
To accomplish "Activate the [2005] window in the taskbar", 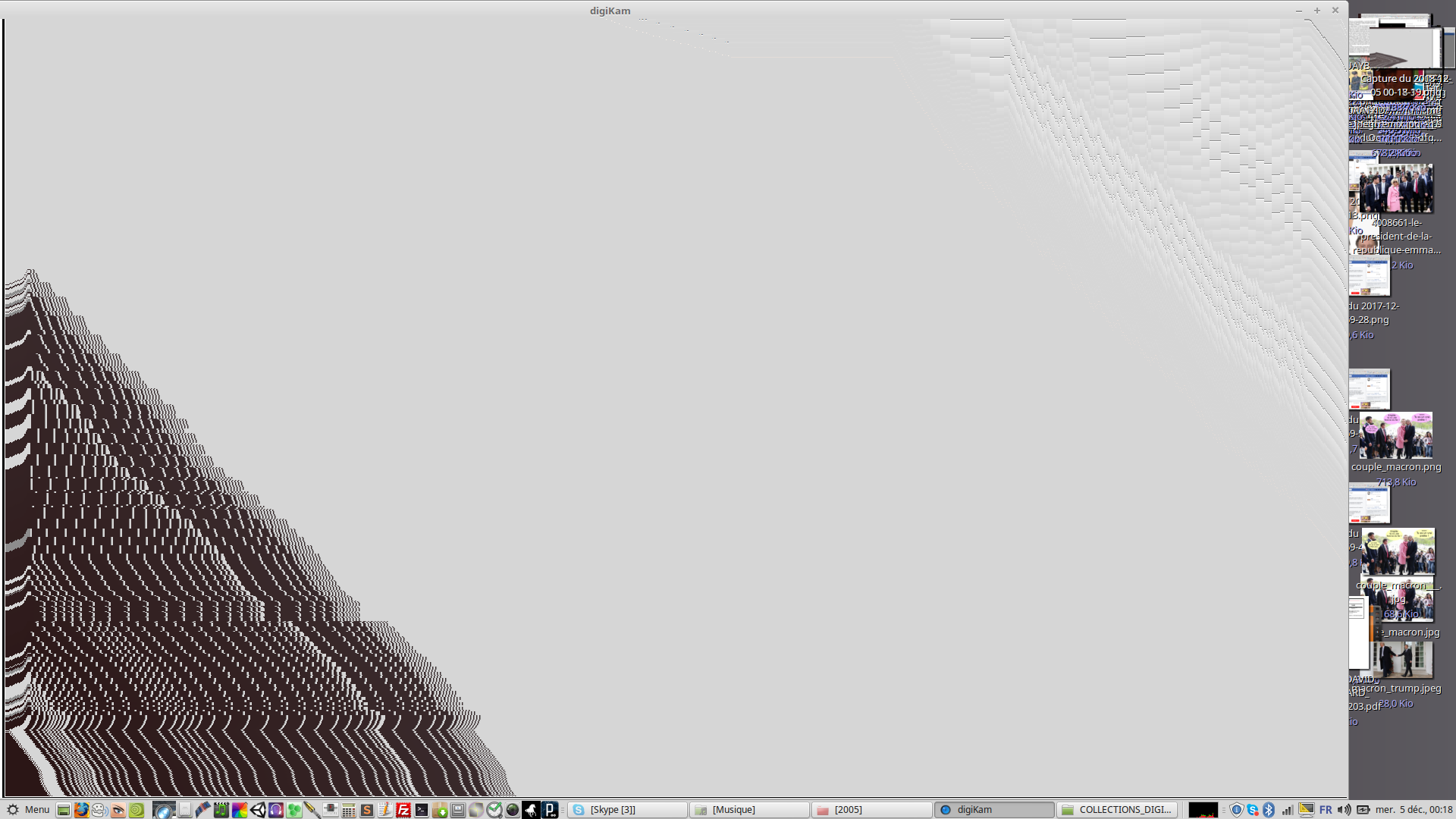I will [x=871, y=810].
